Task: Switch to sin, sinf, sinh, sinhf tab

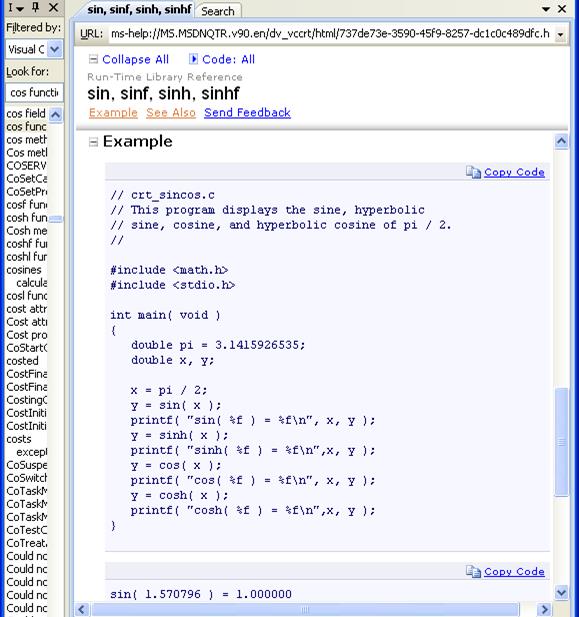Action: pyautogui.click(x=139, y=9)
